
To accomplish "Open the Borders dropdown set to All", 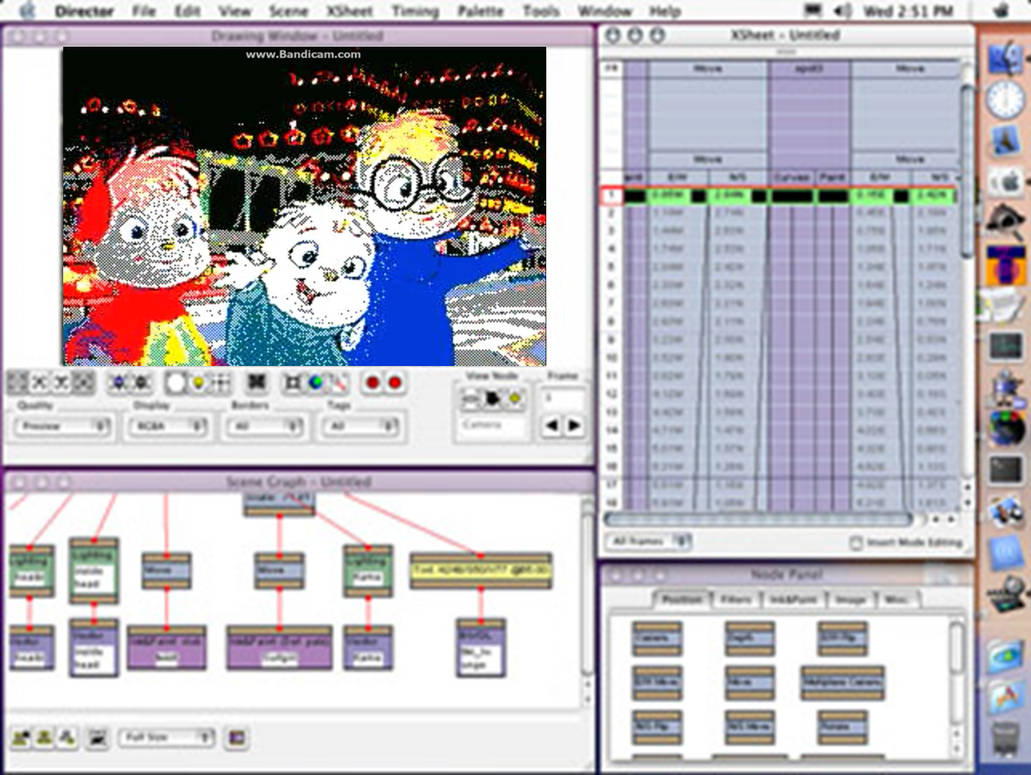I will tap(264, 426).
